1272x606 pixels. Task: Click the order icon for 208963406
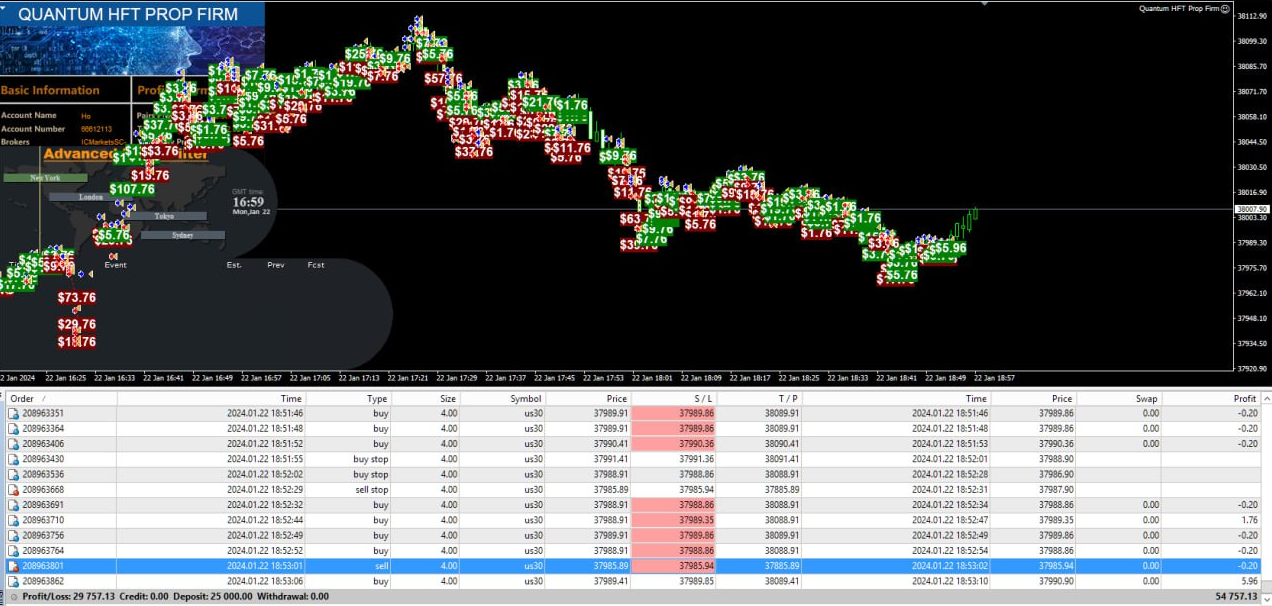(x=13, y=443)
